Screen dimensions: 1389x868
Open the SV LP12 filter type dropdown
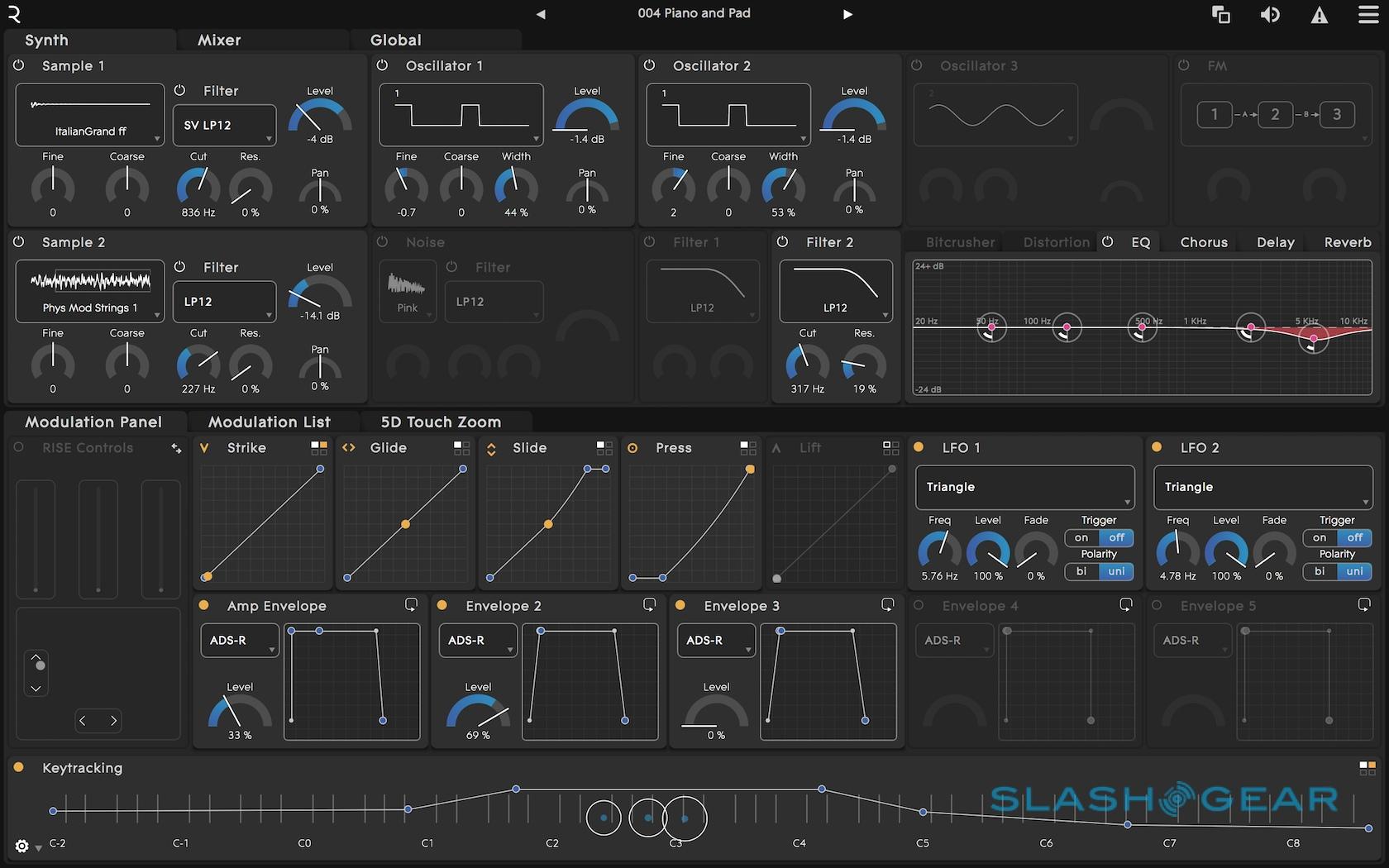tap(224, 126)
